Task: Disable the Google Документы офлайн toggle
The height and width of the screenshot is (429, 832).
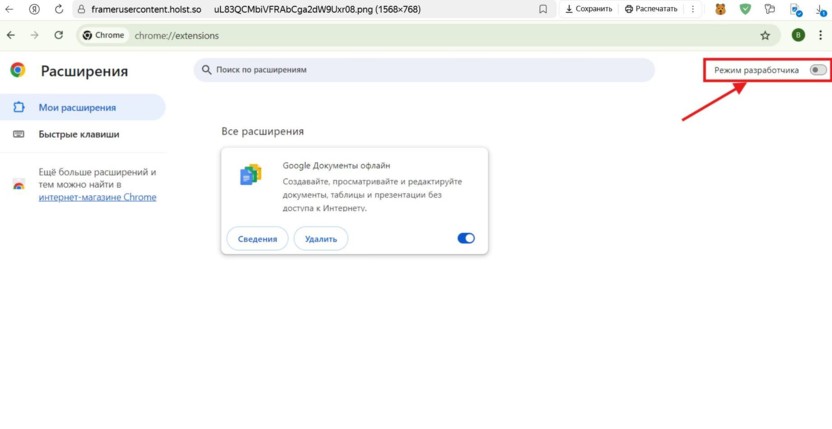Action: pos(466,238)
